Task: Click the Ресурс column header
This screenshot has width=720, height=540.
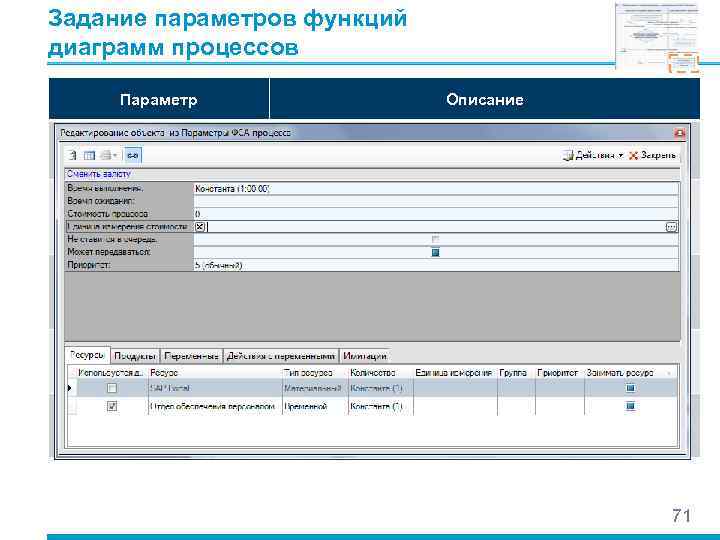Action: pyautogui.click(x=215, y=373)
